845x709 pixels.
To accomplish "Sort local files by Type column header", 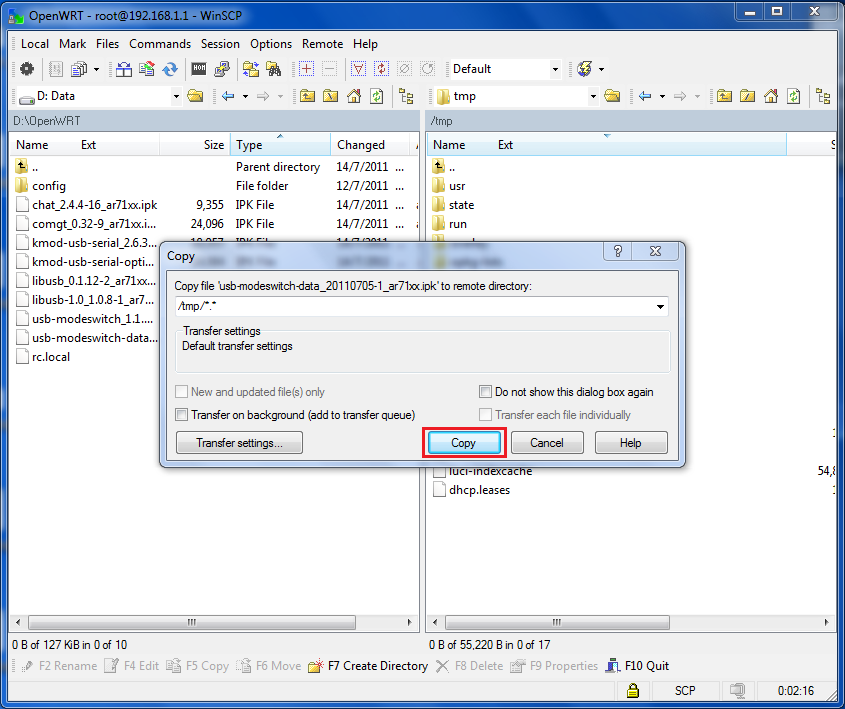I will 280,144.
